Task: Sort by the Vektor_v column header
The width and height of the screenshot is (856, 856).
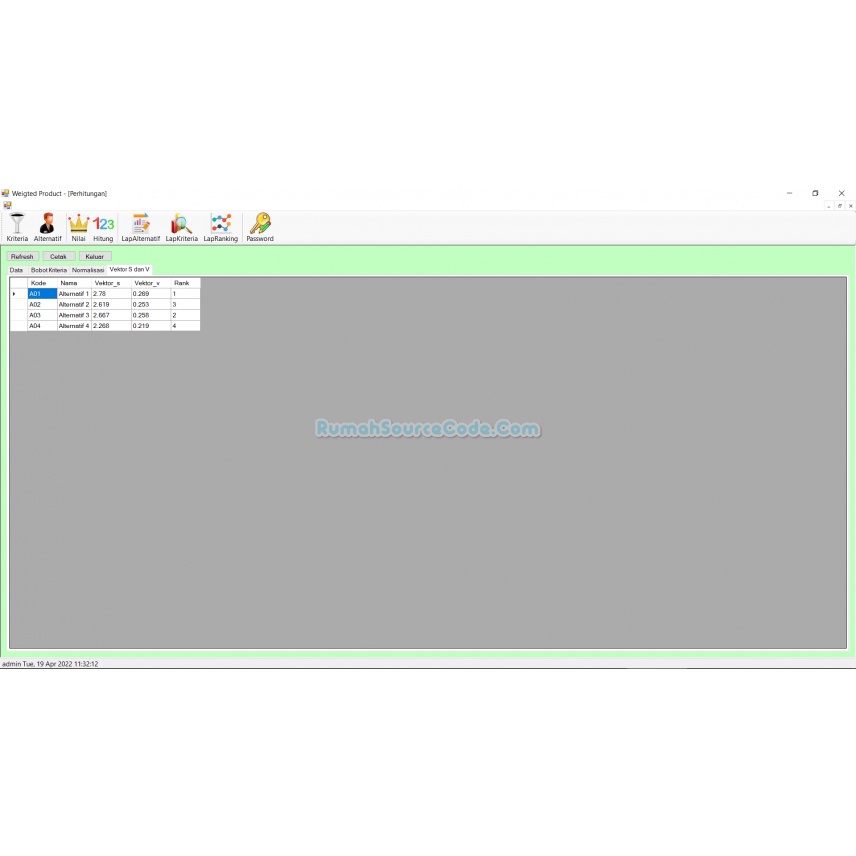Action: tap(151, 283)
